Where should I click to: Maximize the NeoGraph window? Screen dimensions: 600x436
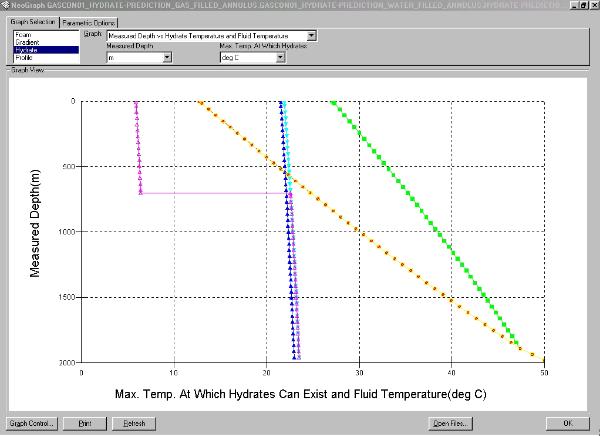click(583, 5)
